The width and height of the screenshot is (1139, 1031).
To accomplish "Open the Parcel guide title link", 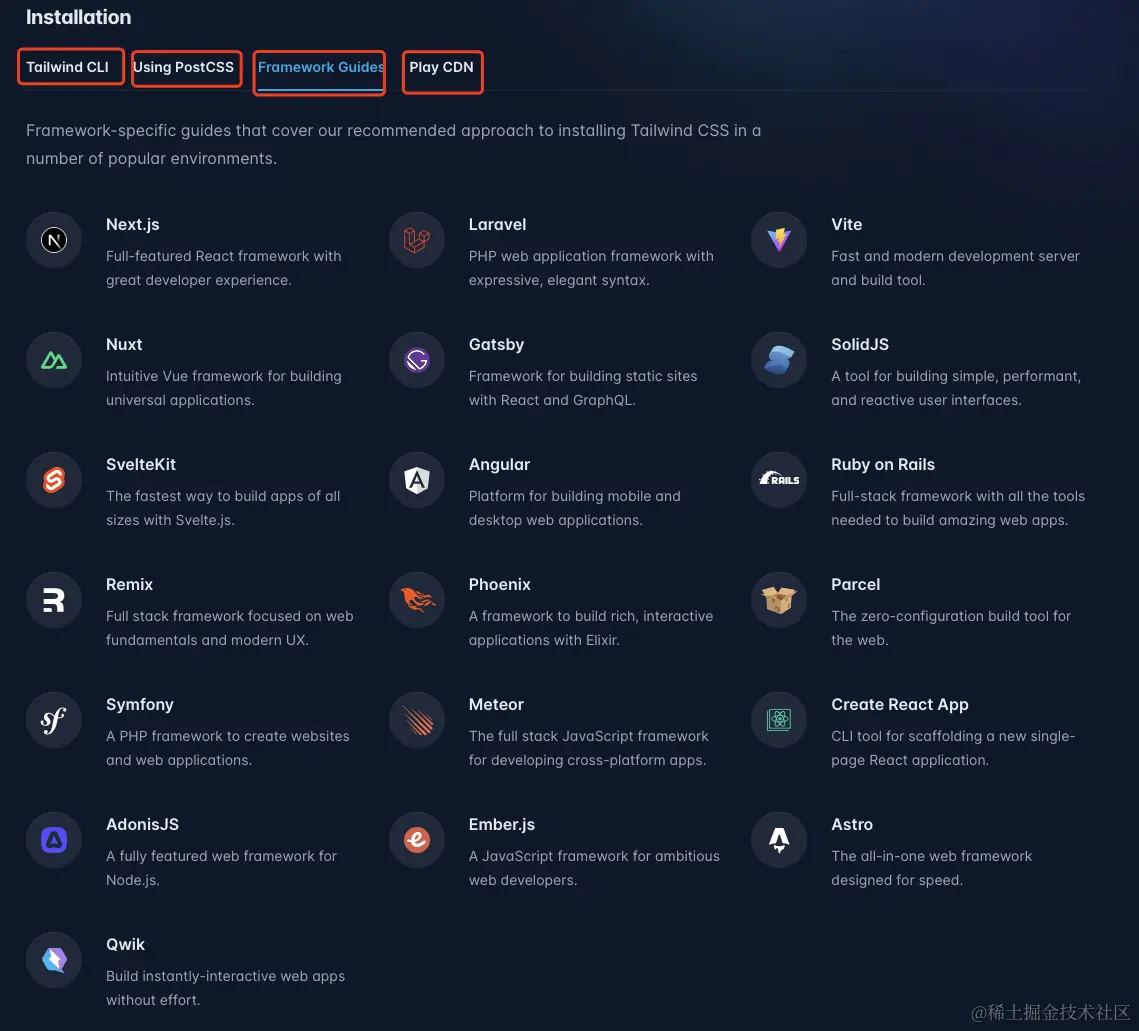I will 856,584.
